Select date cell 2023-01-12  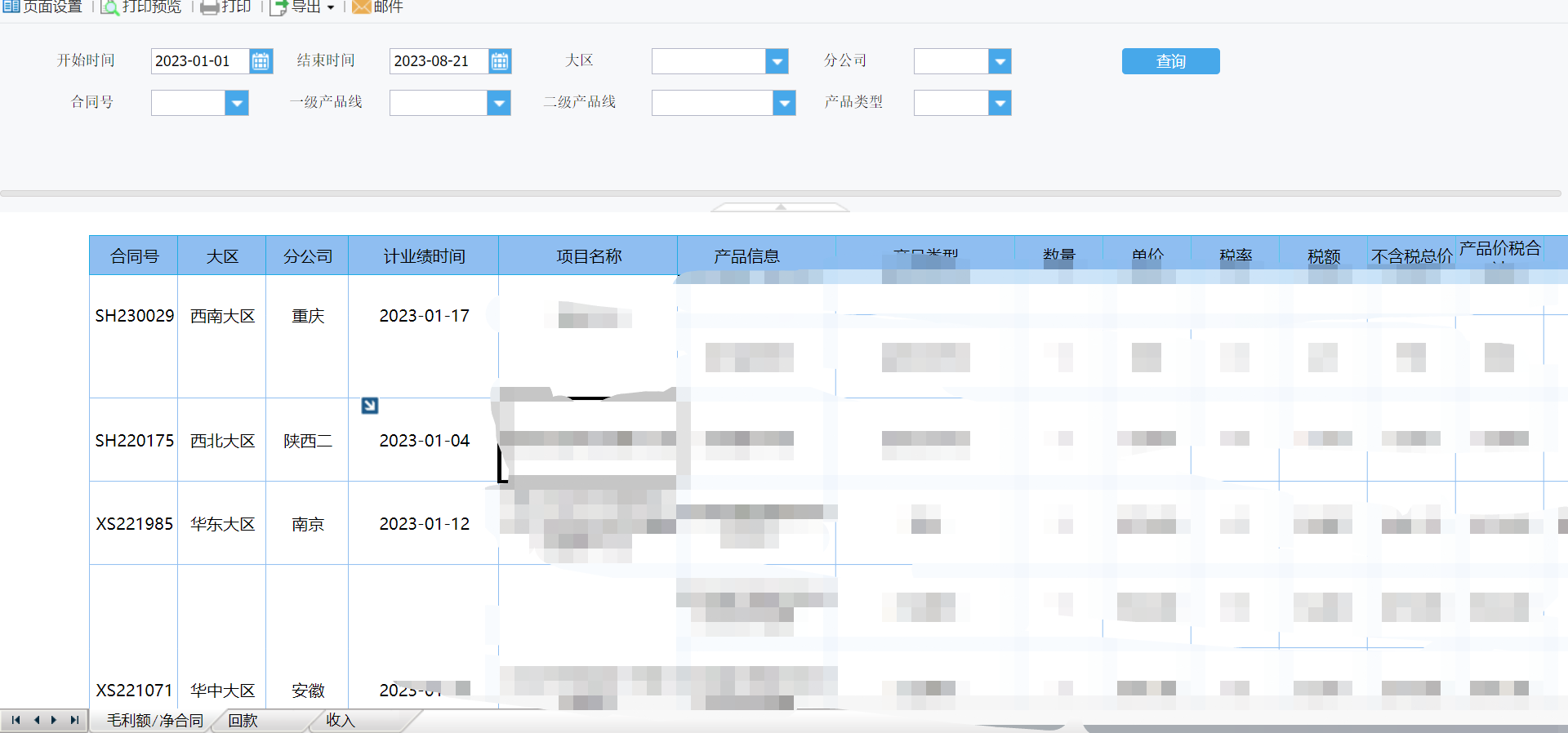(x=424, y=524)
